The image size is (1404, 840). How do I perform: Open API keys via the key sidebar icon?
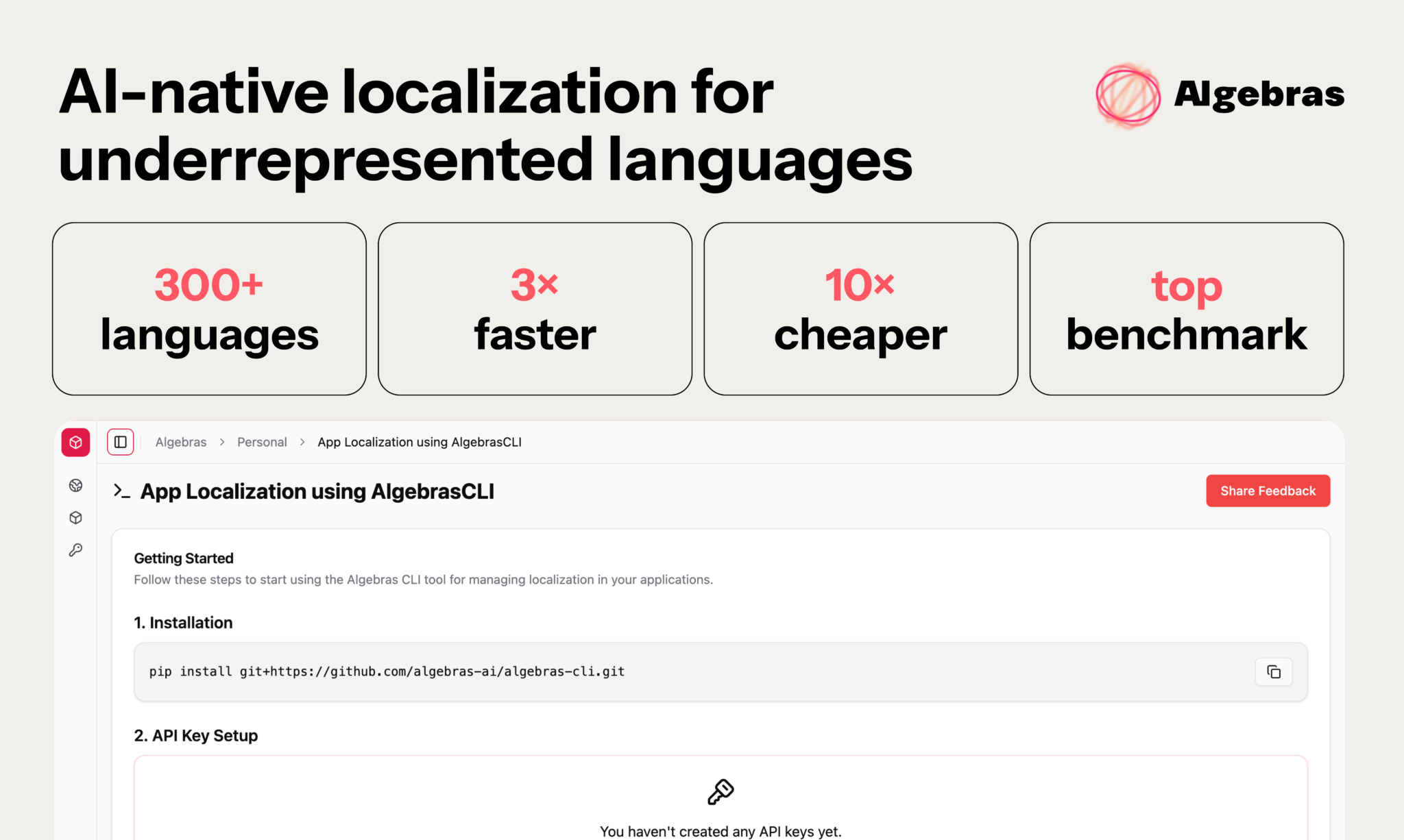[x=75, y=550]
